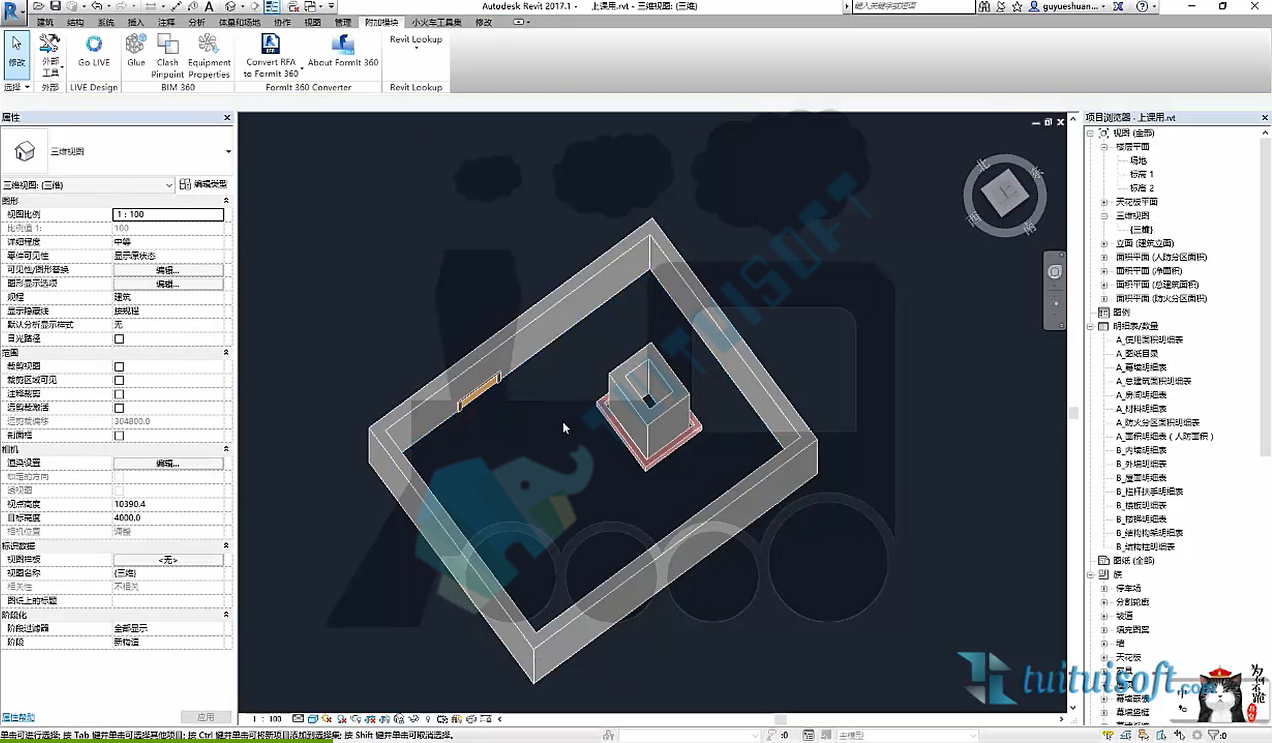Open the Revit Lookup dropdown
Screen dimensions: 1272x743
pyautogui.click(x=416, y=43)
